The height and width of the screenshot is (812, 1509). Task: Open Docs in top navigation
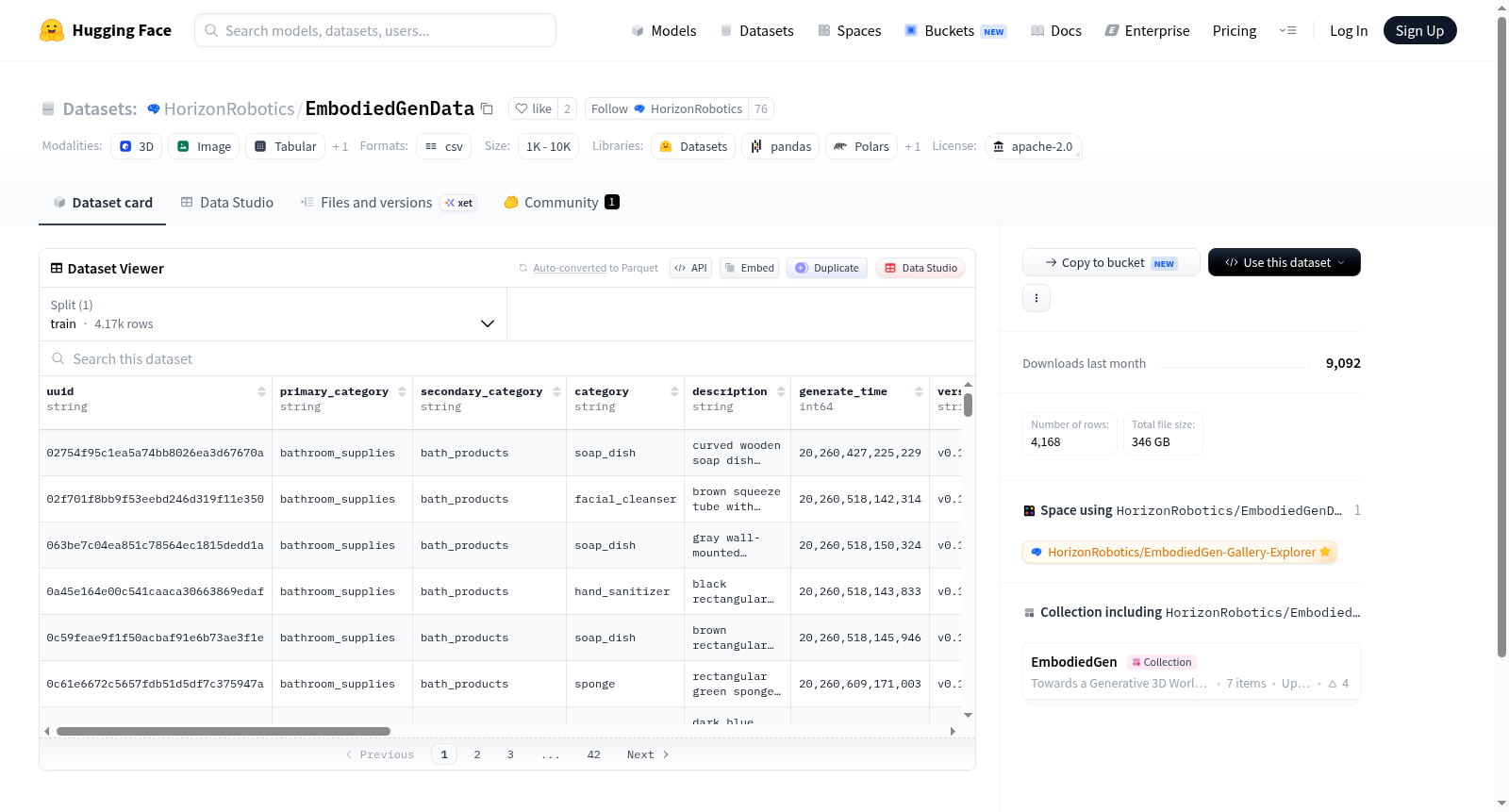[1056, 30]
